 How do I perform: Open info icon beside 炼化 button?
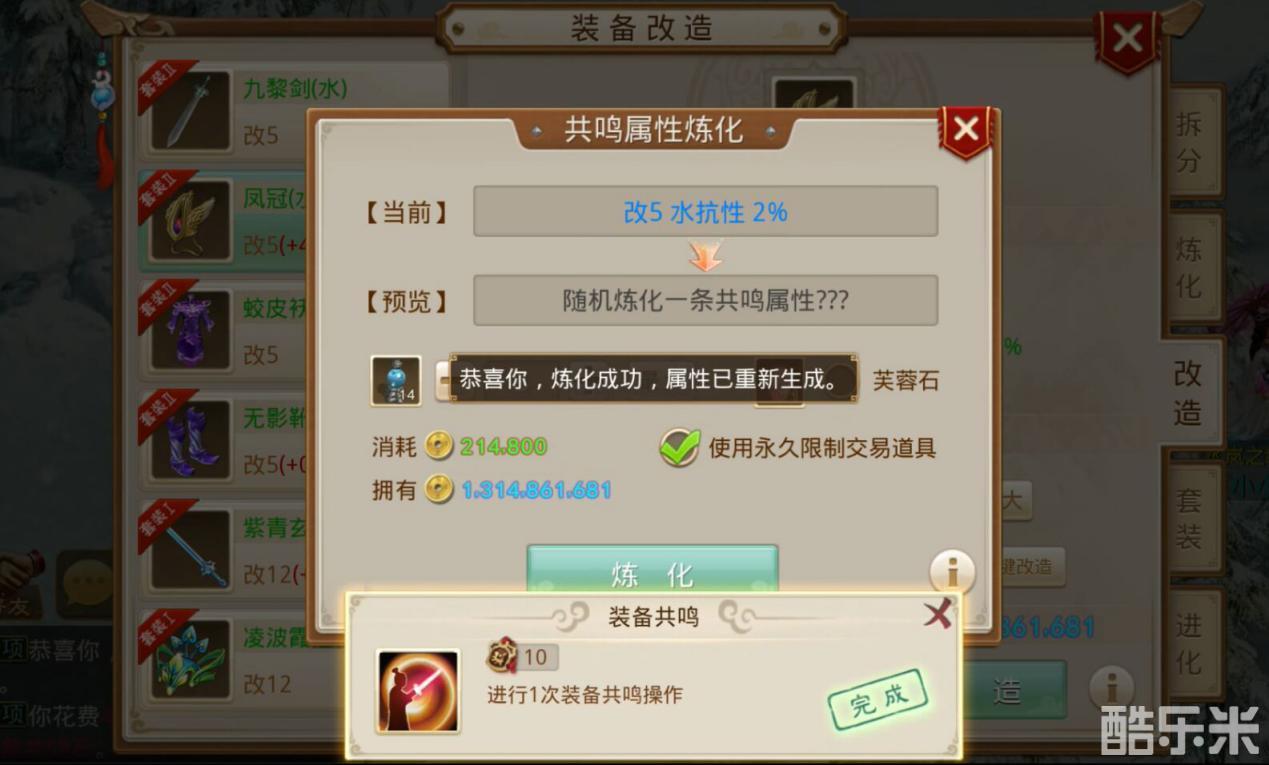pyautogui.click(x=952, y=572)
